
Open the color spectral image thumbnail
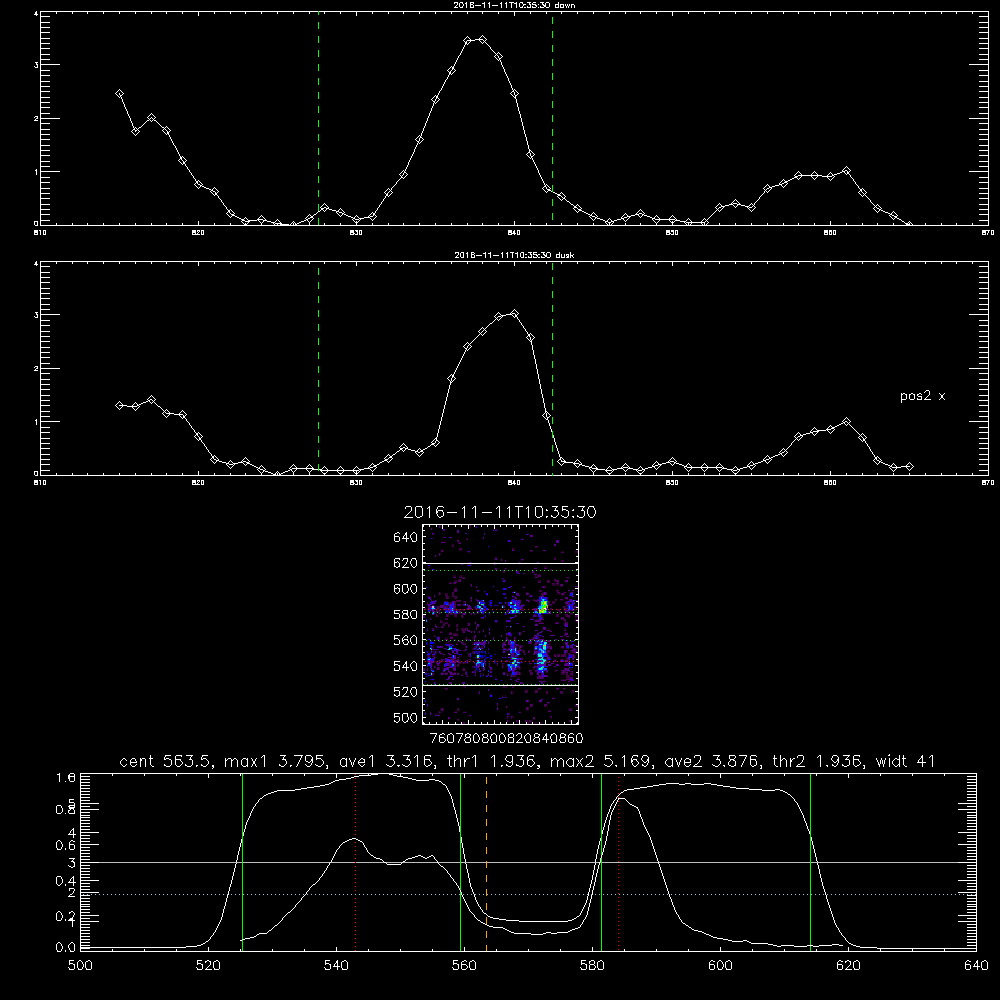point(501,624)
